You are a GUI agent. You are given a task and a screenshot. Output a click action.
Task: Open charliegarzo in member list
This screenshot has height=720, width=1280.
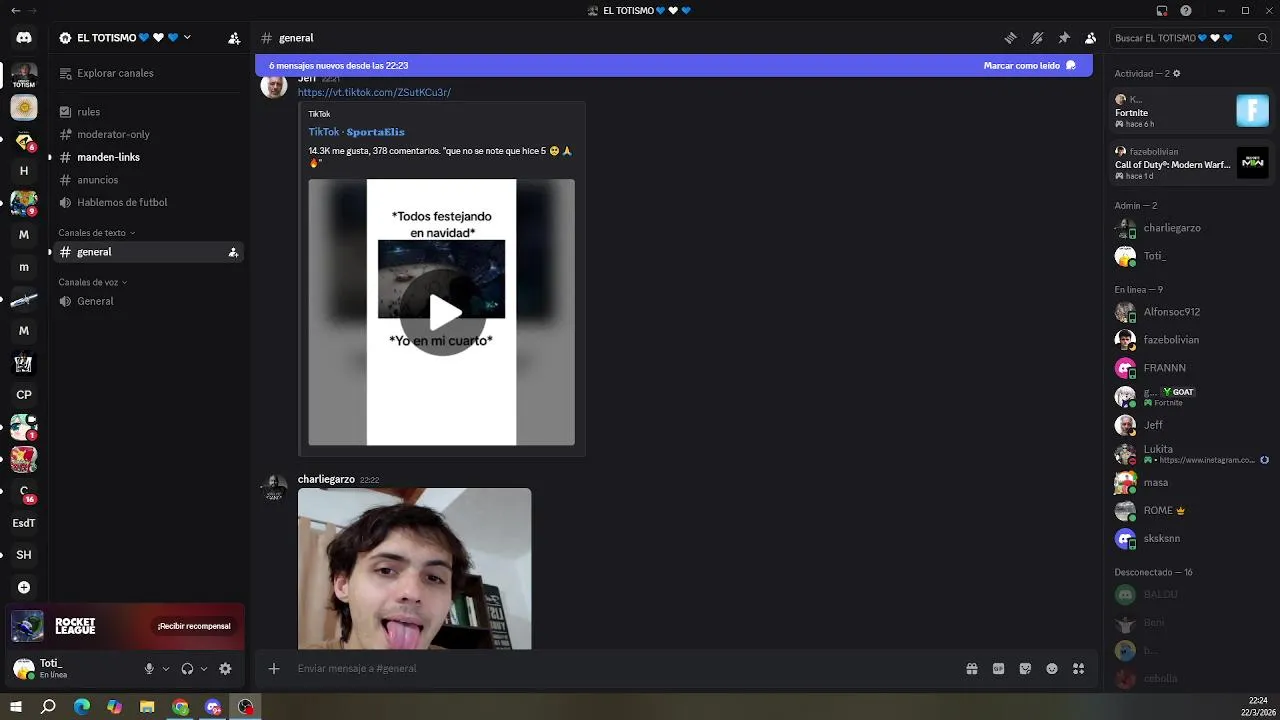tap(1192, 228)
